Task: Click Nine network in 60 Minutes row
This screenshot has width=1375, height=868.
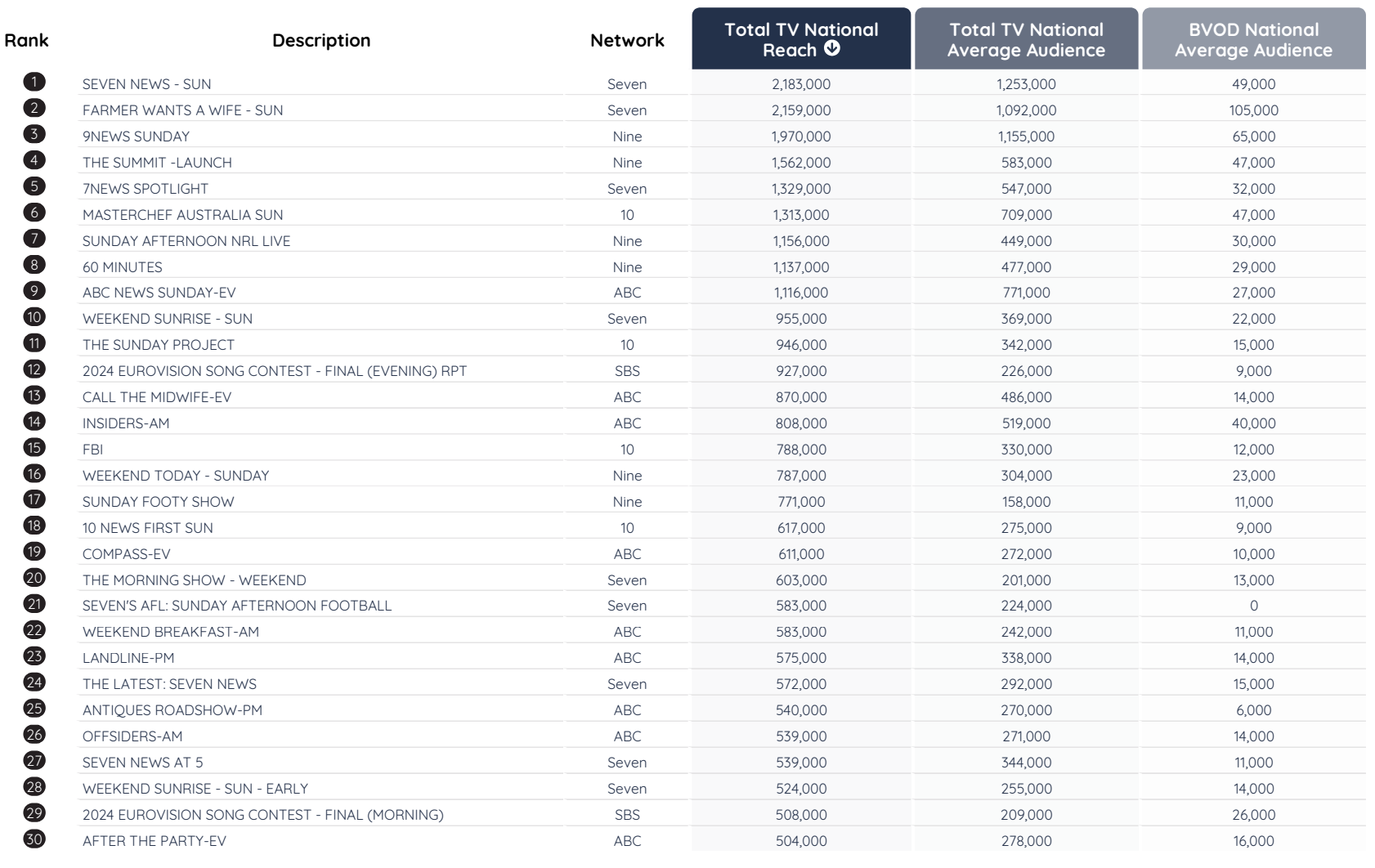Action: tap(627, 267)
